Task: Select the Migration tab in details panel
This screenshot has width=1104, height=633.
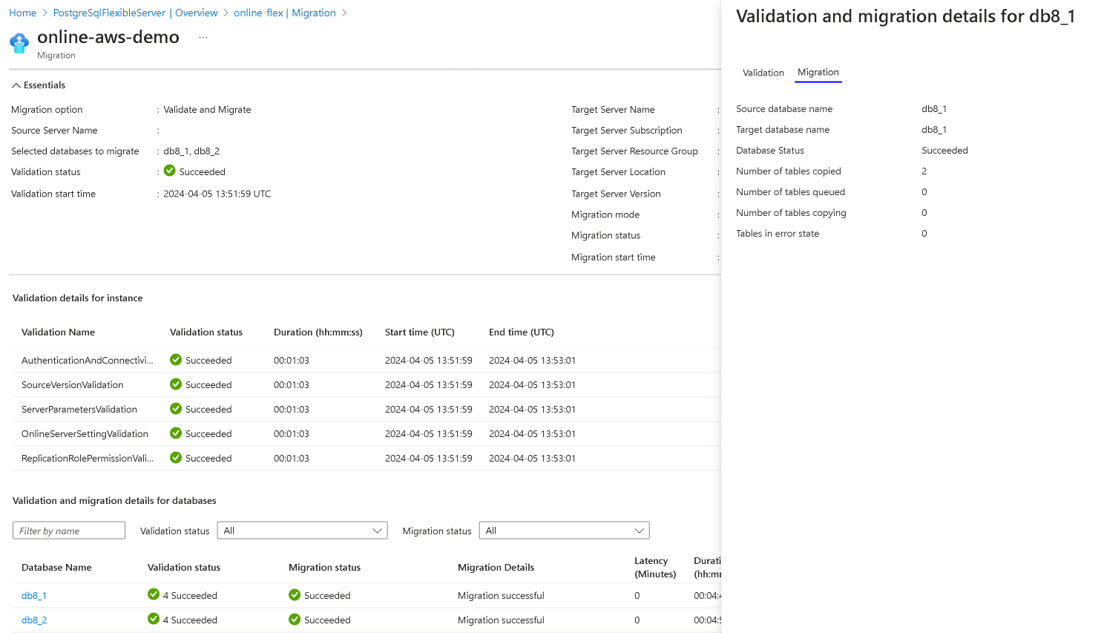Action: tap(818, 73)
